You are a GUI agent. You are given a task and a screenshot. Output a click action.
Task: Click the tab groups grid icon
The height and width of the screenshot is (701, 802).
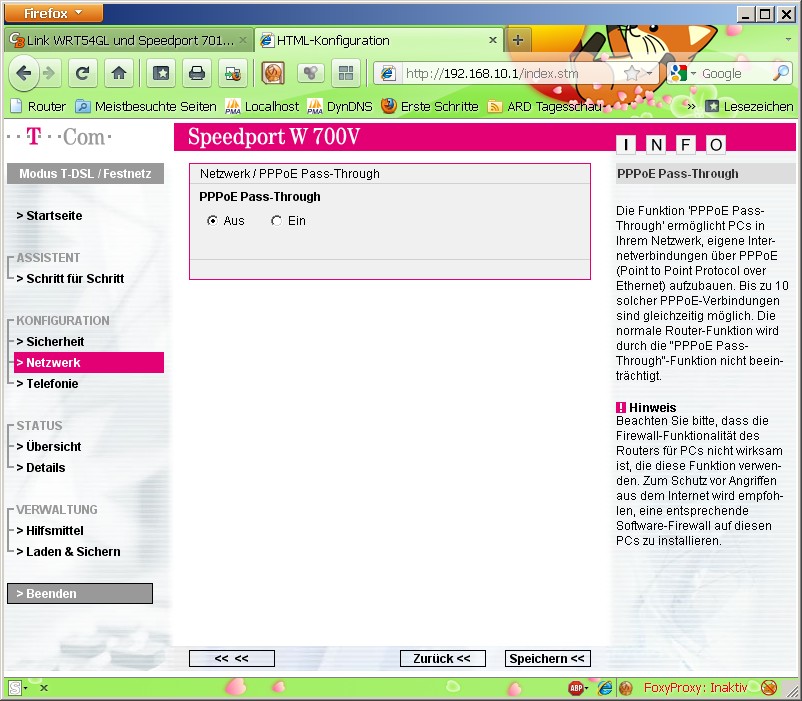[346, 74]
